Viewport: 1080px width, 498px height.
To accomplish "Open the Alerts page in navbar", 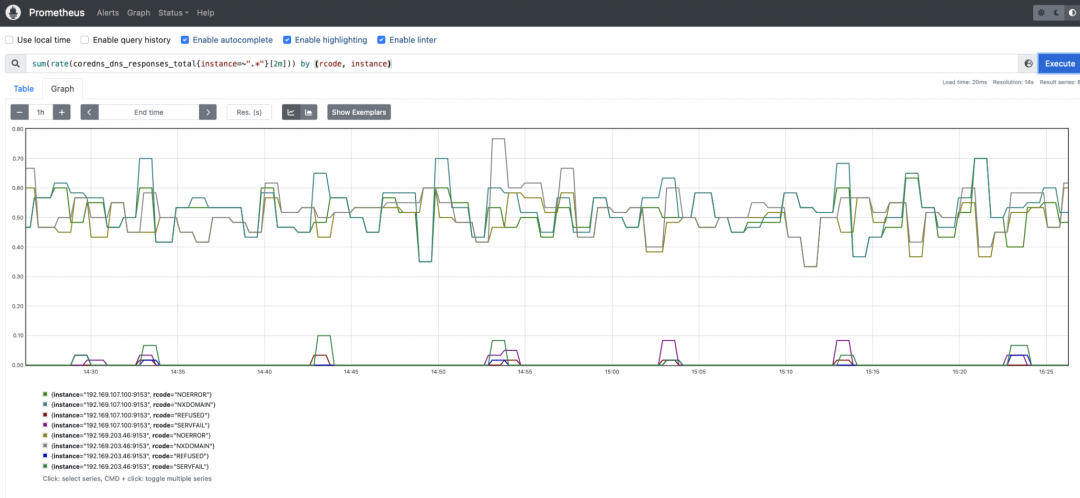I will (107, 13).
